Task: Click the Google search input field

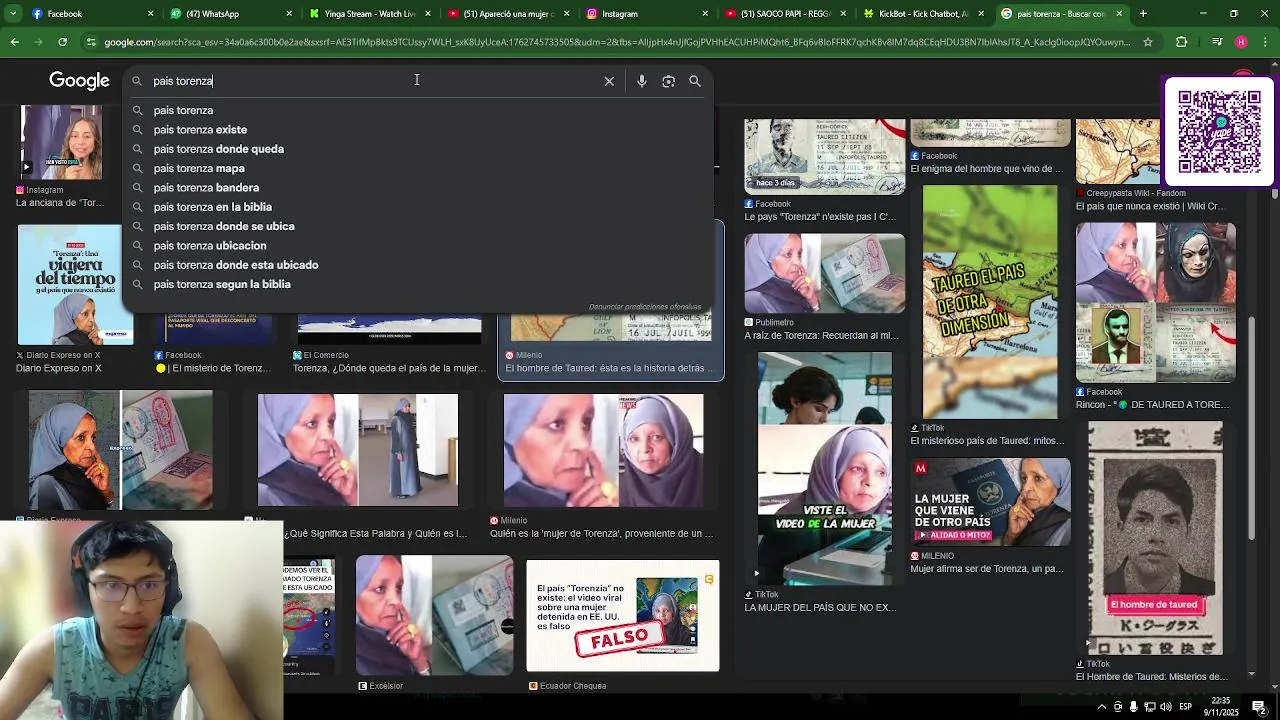Action: [370, 81]
